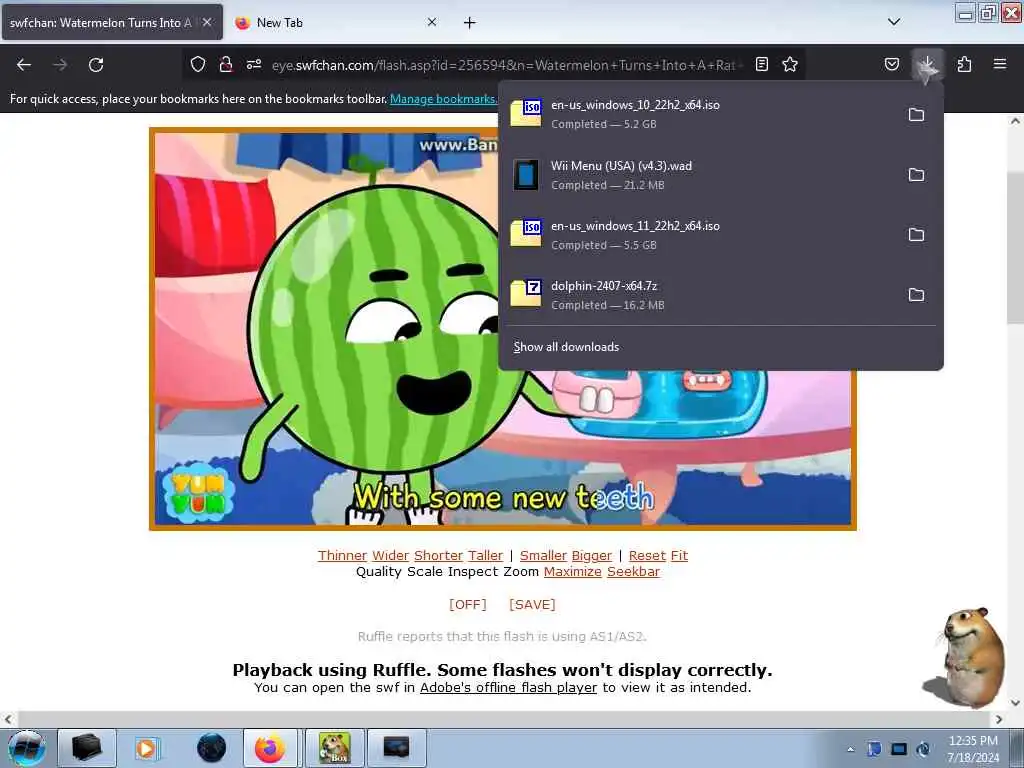The image size is (1024, 768).
Task: Click the taskbar clock 12:35 PM
Action: click(973, 748)
